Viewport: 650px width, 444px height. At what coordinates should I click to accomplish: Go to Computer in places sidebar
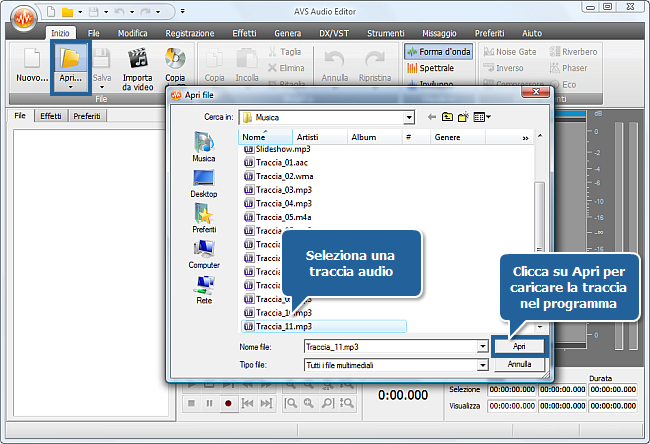(x=203, y=253)
